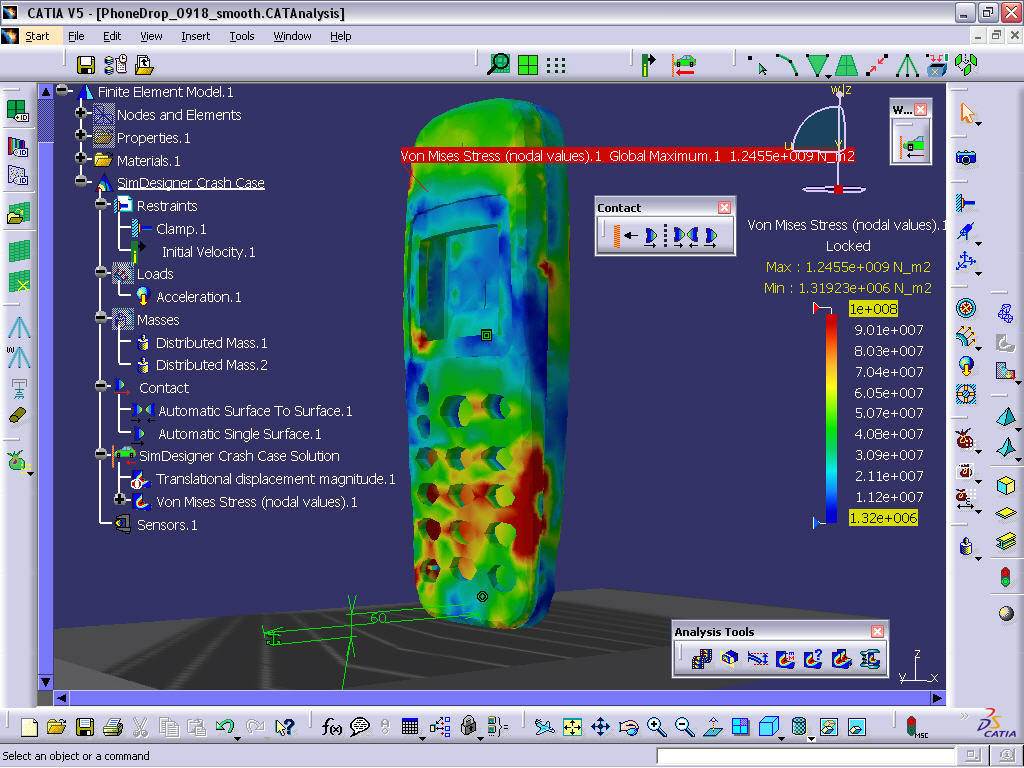
Task: Create a new document with the blank page icon
Action: (x=29, y=727)
